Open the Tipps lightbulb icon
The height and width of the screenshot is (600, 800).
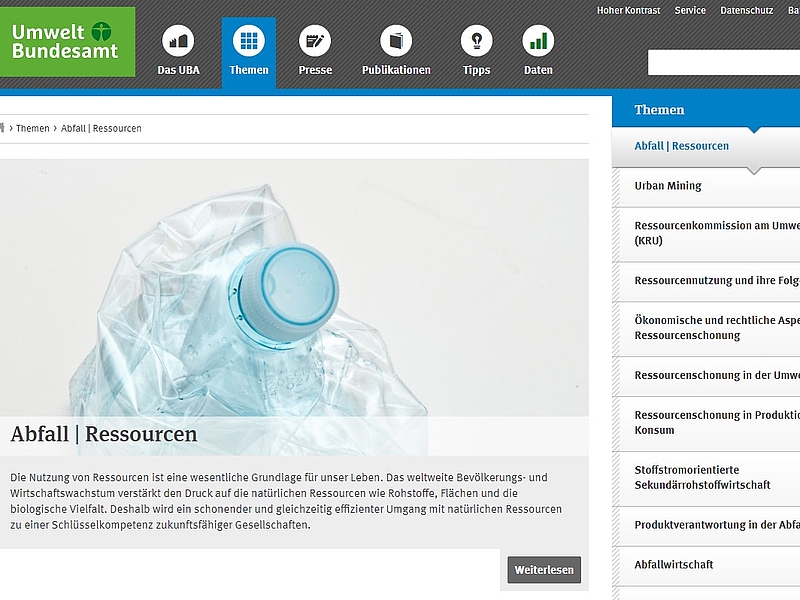pyautogui.click(x=477, y=41)
